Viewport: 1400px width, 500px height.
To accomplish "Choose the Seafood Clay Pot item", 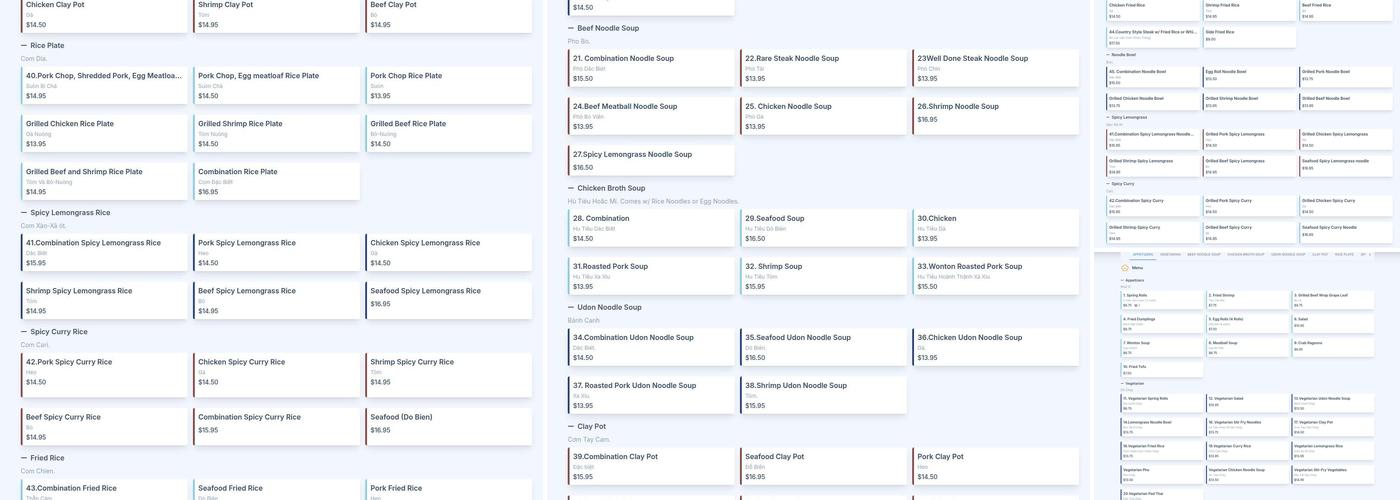I will pyautogui.click(x=824, y=466).
